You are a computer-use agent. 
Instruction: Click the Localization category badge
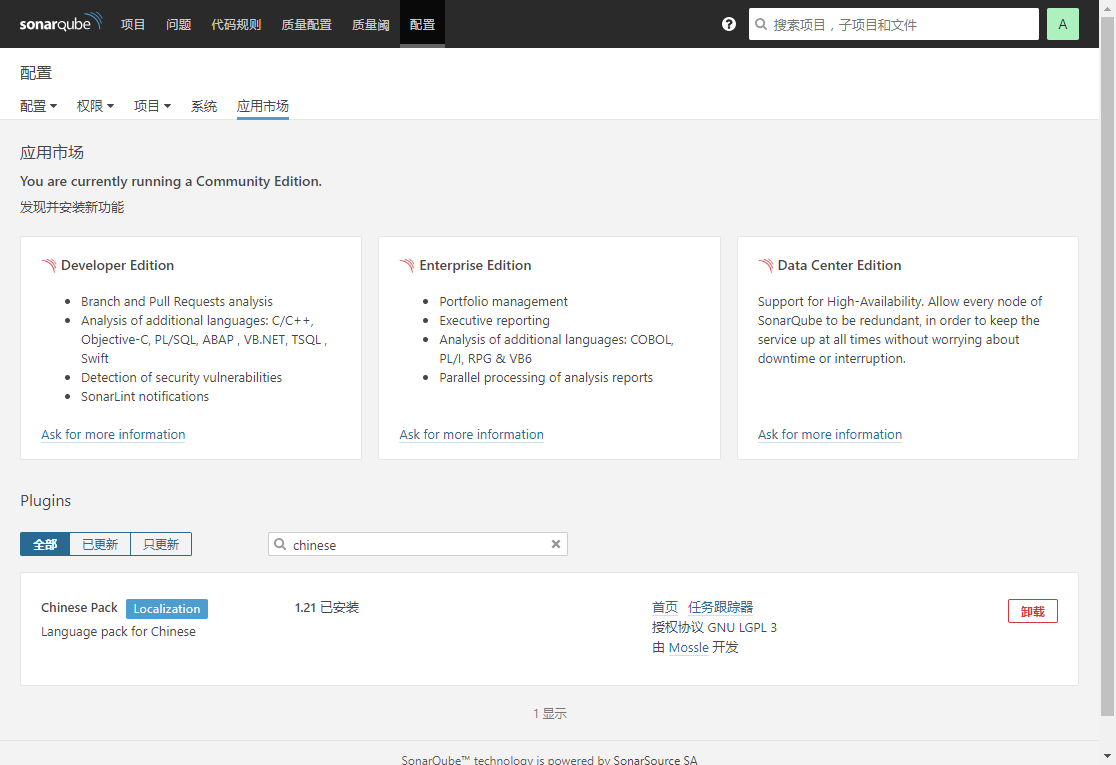coord(167,608)
